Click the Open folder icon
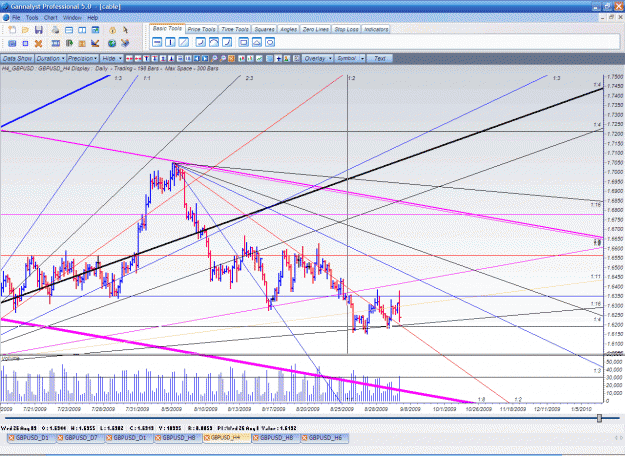The height and width of the screenshot is (456, 625). pyautogui.click(x=25, y=30)
